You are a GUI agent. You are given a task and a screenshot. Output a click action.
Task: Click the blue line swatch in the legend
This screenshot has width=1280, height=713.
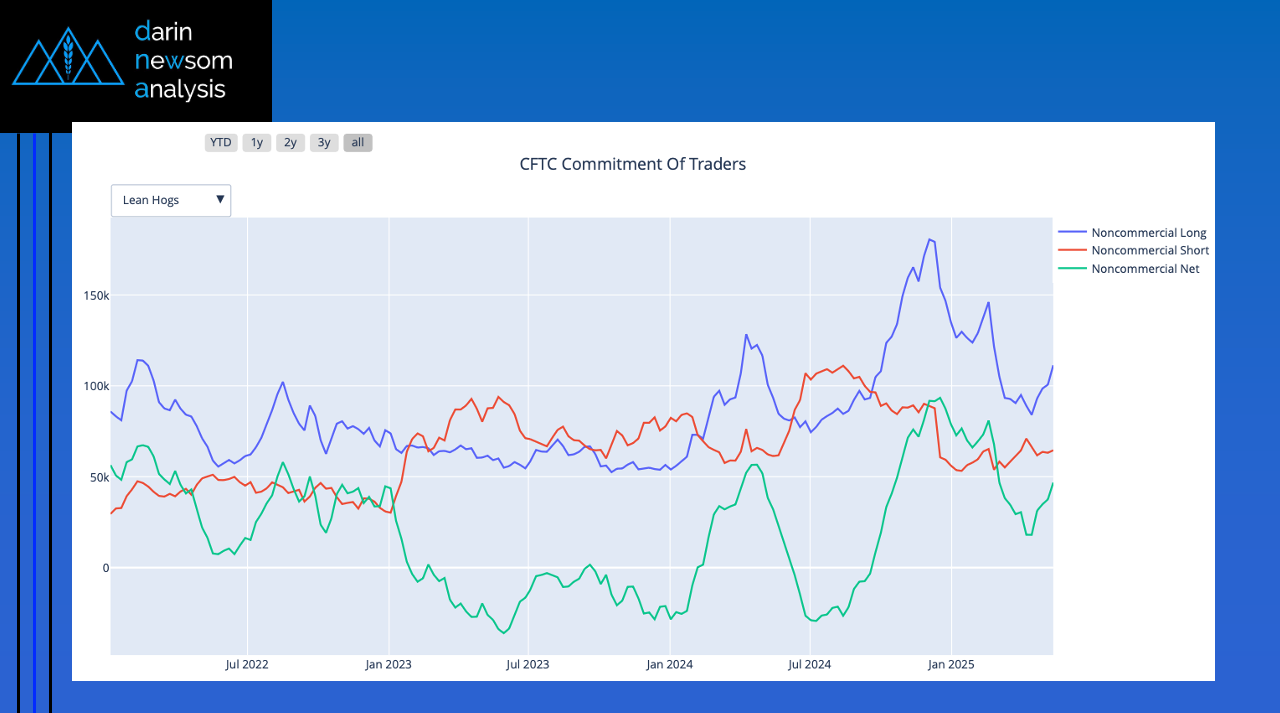pos(1072,233)
